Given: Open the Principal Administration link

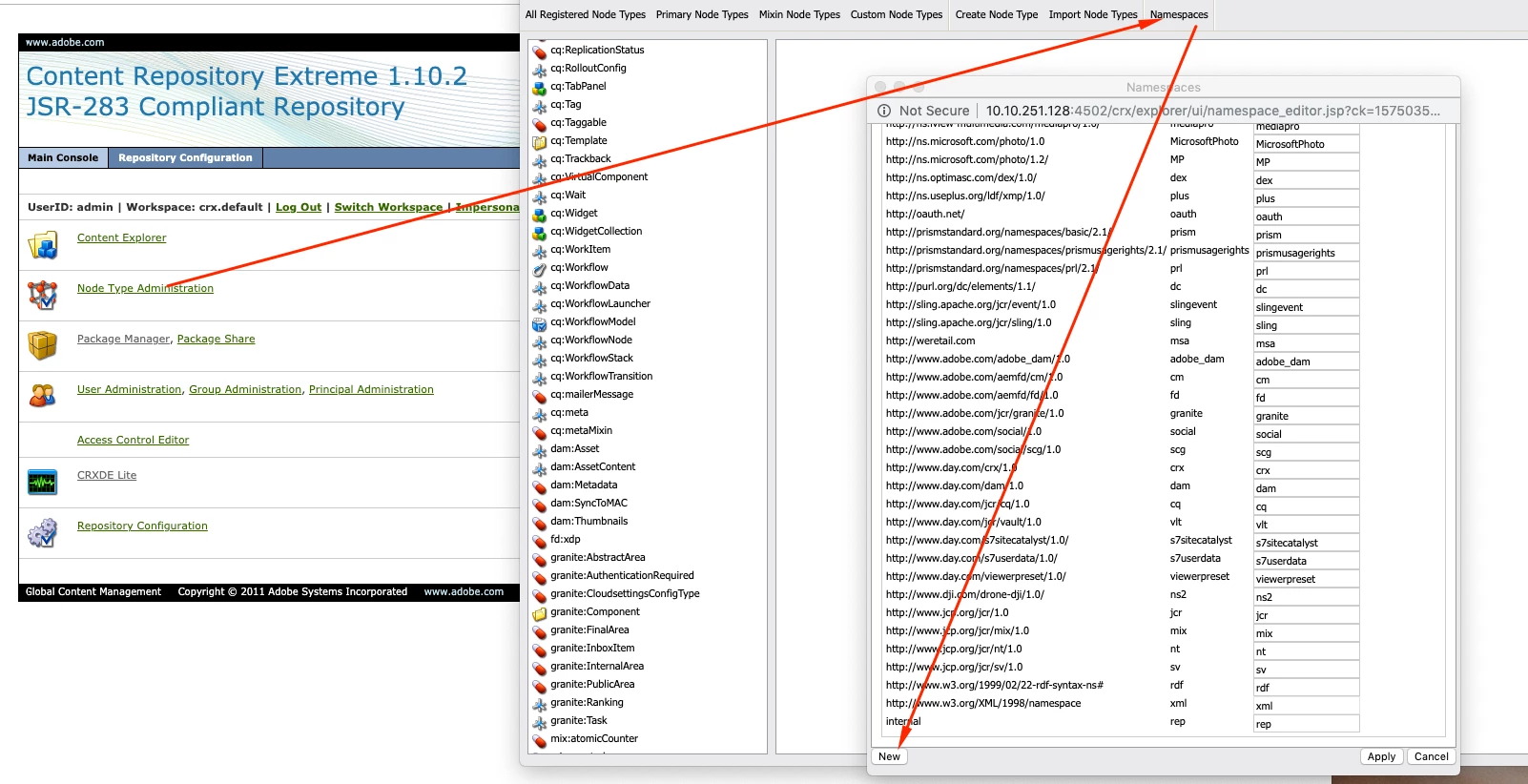Looking at the screenshot, I should [371, 389].
